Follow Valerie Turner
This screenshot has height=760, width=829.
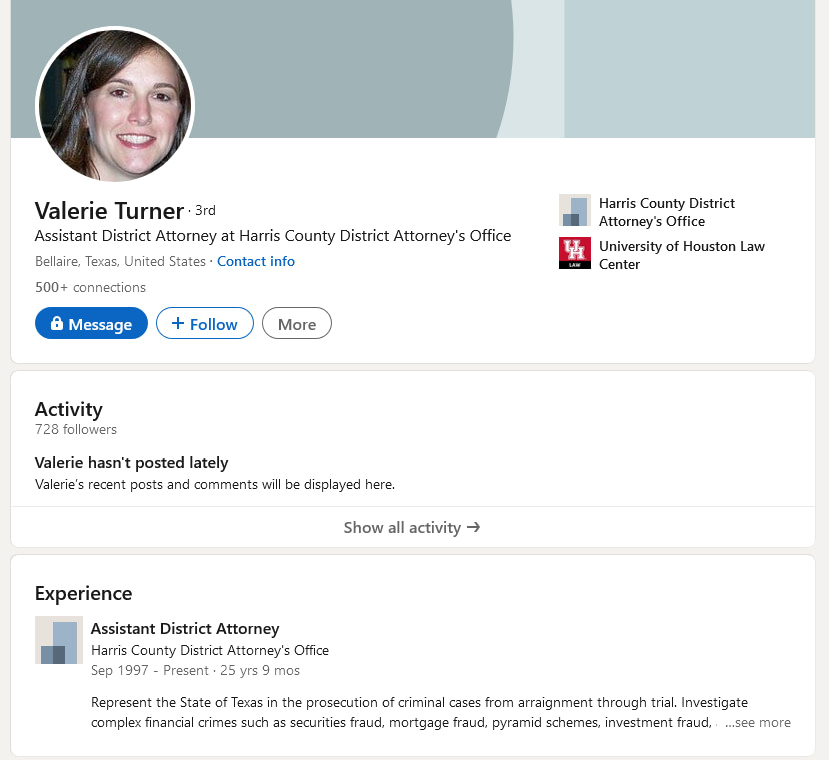click(x=205, y=323)
